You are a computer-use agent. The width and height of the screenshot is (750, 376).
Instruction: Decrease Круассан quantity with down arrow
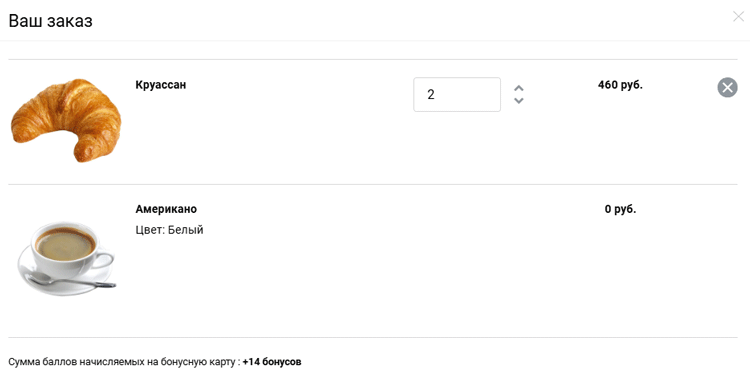pos(518,100)
